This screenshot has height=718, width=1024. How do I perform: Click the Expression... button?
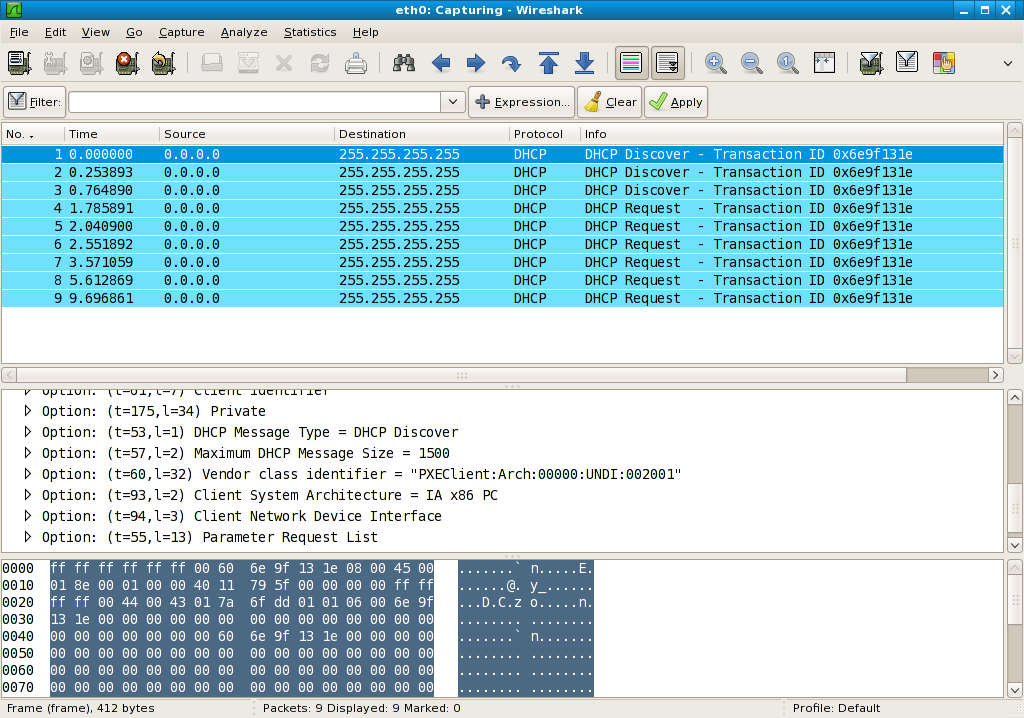click(x=522, y=102)
